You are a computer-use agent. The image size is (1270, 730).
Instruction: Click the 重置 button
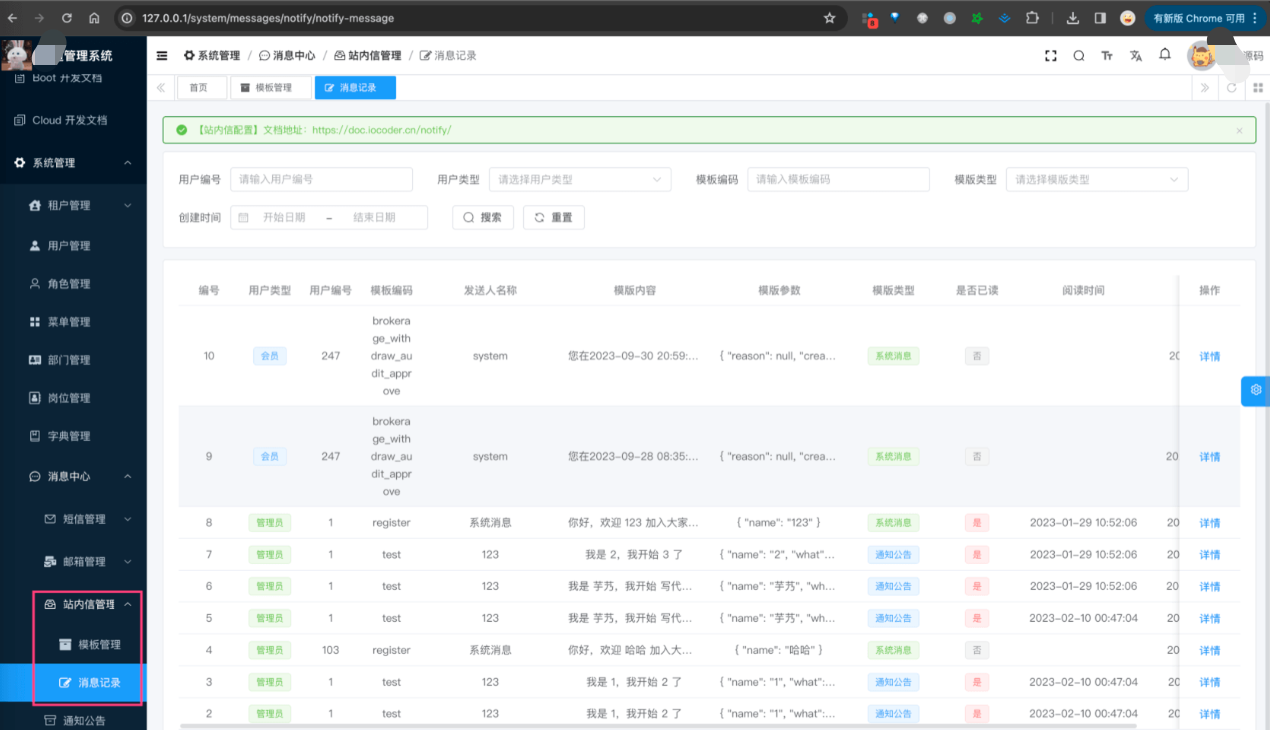(x=554, y=217)
